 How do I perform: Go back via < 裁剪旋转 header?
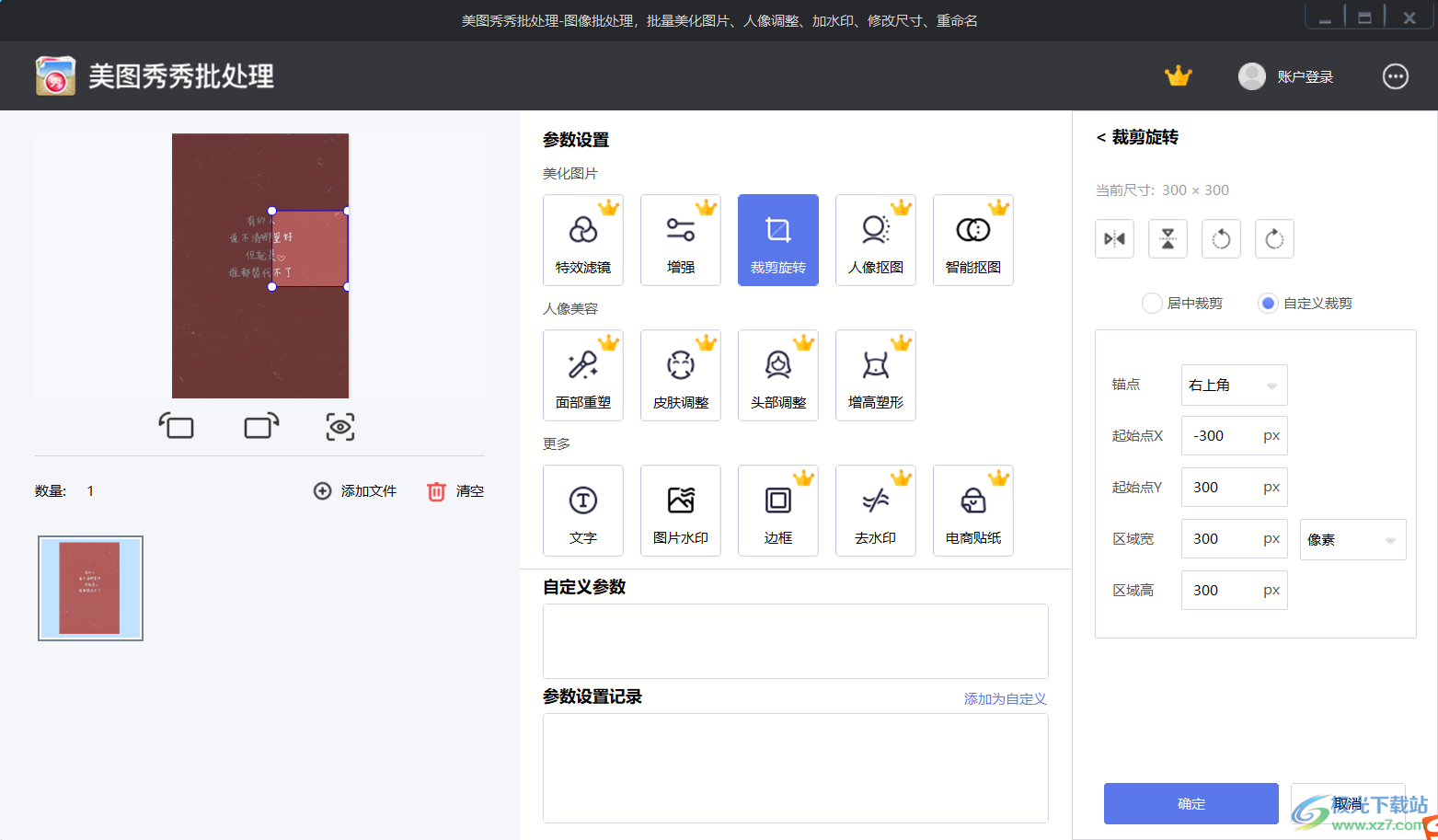point(1137,137)
